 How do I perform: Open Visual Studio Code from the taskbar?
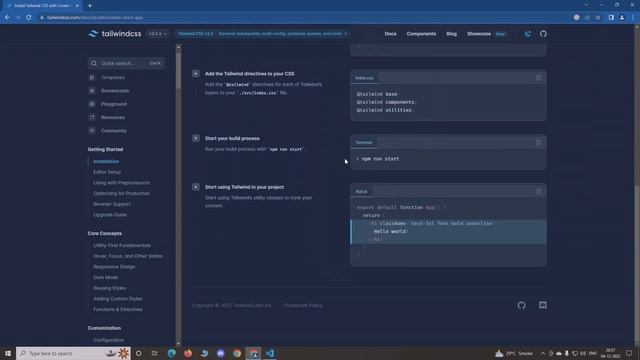270,353
